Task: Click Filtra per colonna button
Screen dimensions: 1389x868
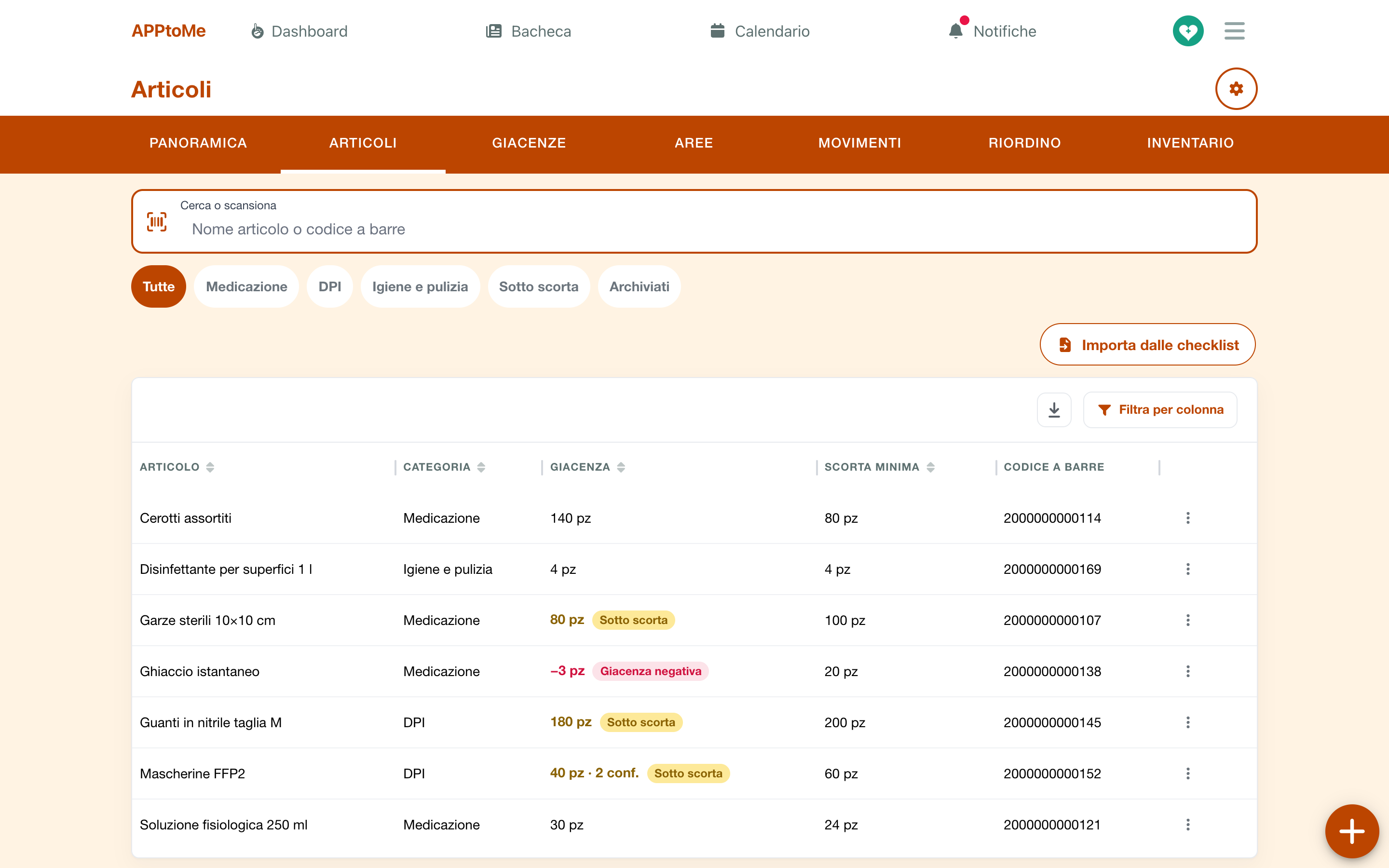Action: (1160, 410)
